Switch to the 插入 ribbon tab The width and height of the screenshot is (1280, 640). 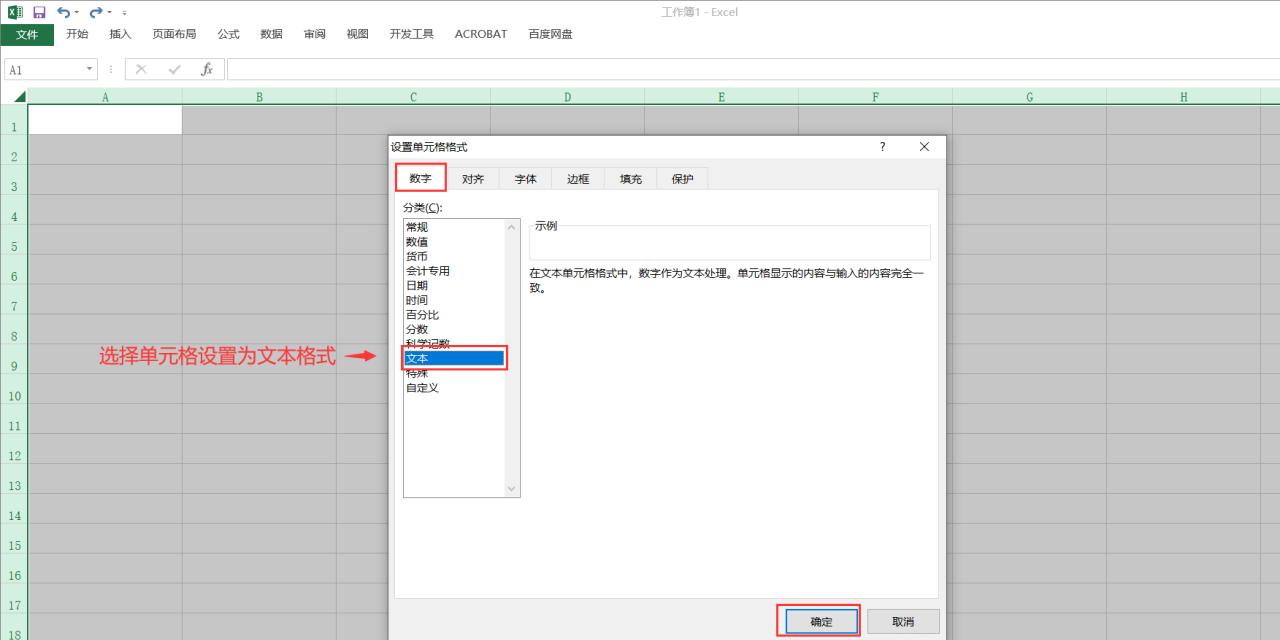point(120,34)
